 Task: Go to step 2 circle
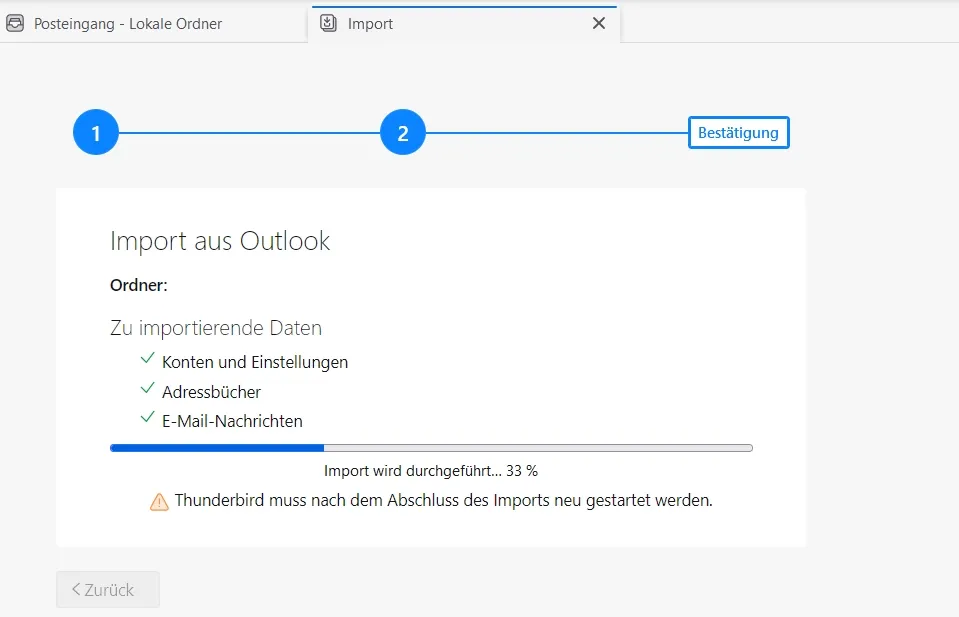[x=403, y=132]
